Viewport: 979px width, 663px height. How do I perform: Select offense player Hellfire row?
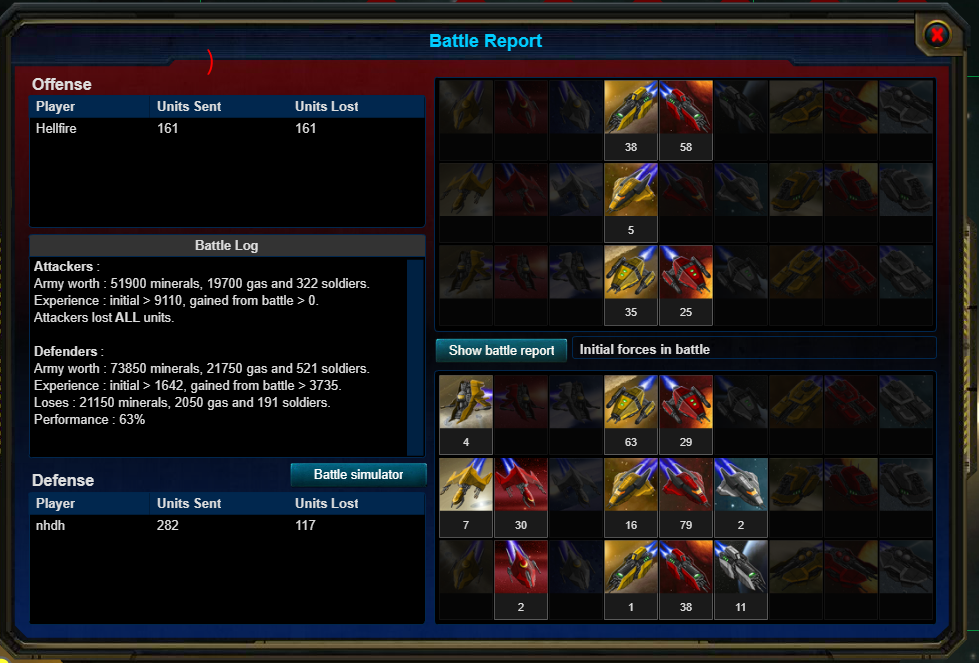point(227,129)
